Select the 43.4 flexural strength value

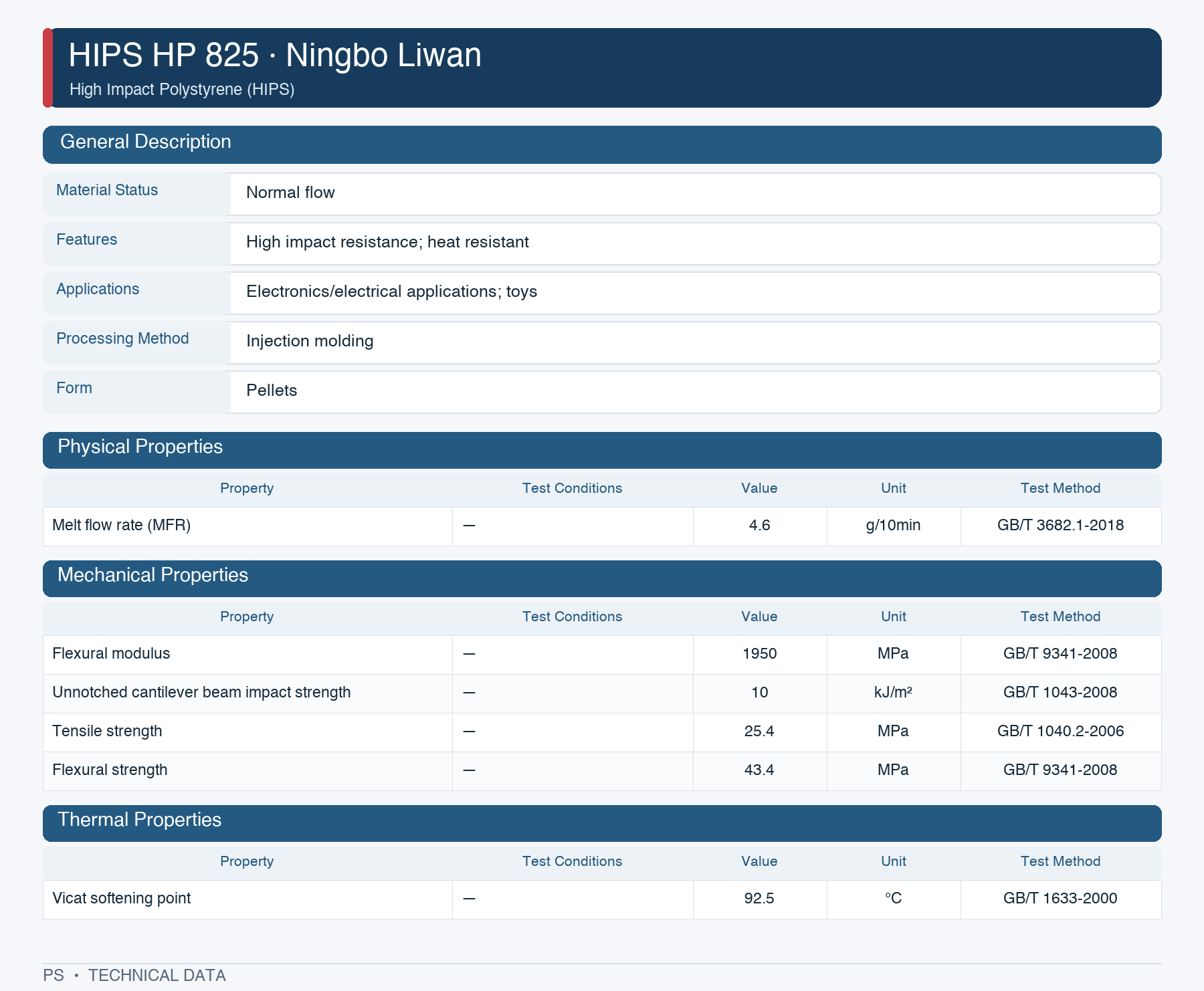tap(760, 770)
